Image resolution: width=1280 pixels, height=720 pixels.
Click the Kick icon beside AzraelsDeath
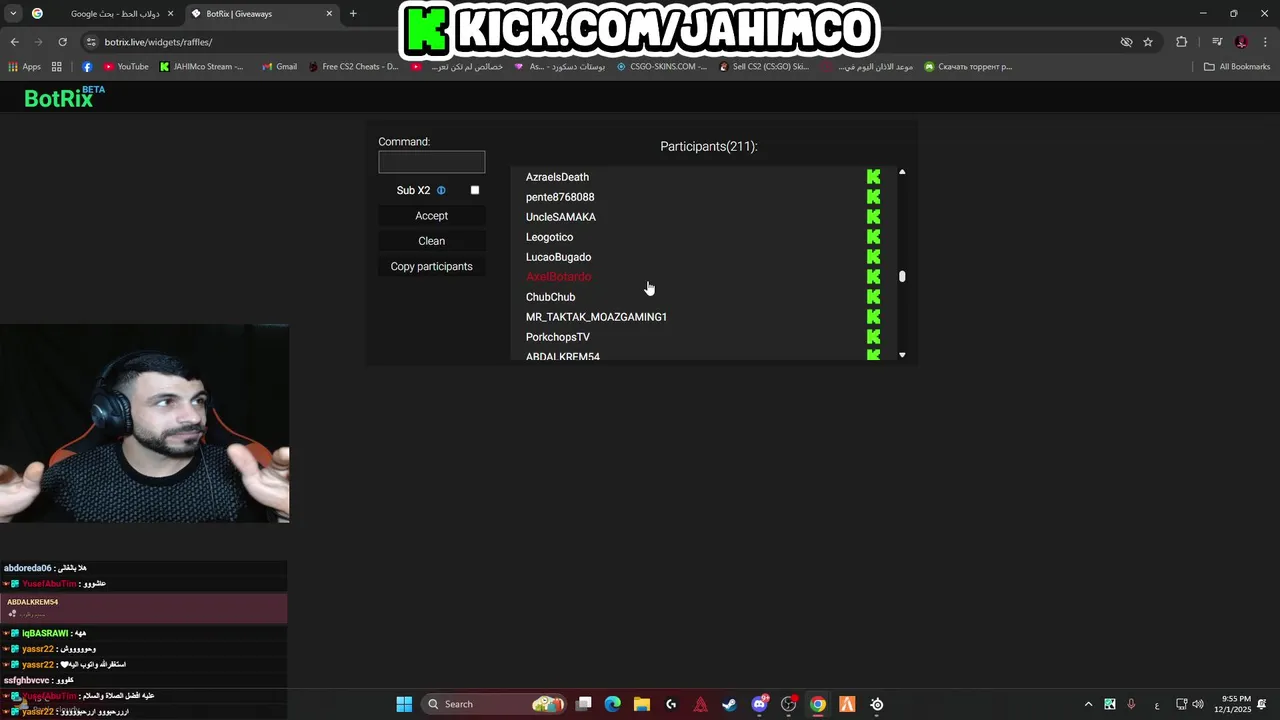[x=873, y=177]
